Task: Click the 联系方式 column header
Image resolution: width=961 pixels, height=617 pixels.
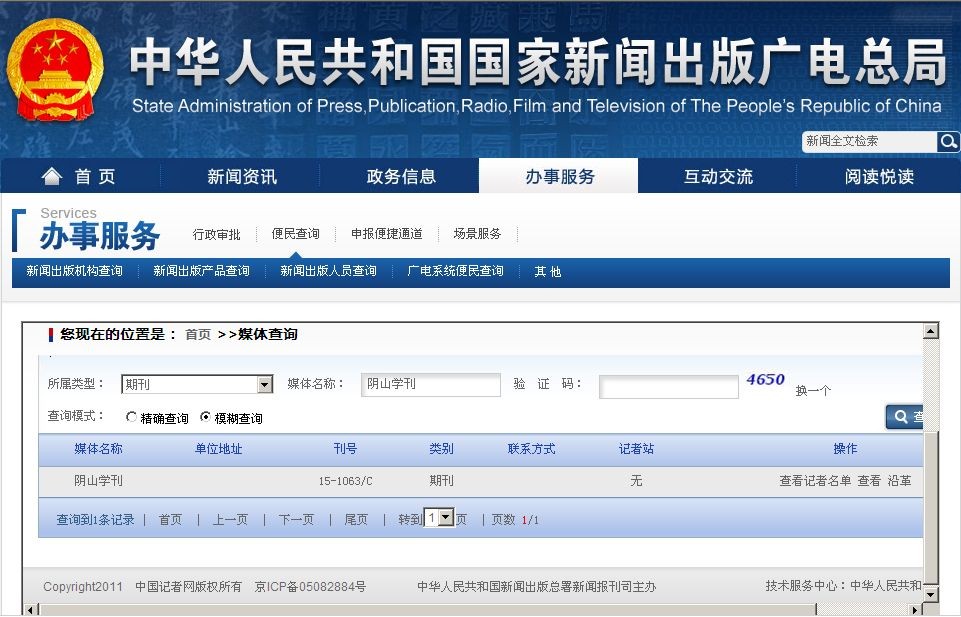Action: click(531, 449)
